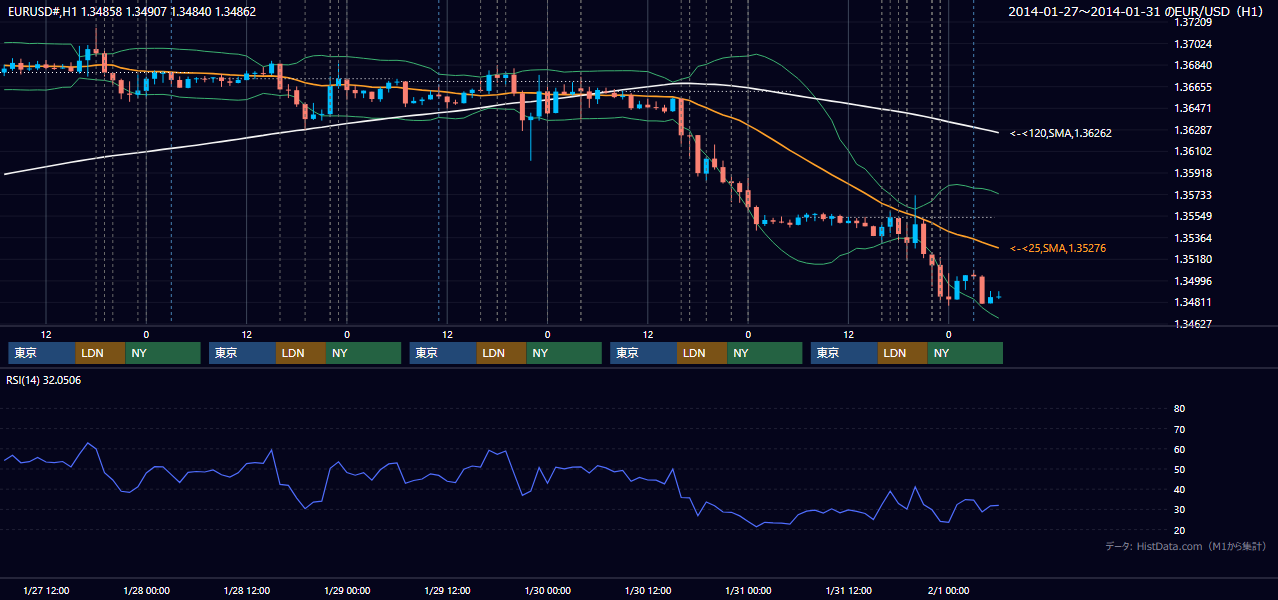The height and width of the screenshot is (600, 1278).
Task: Click RSI scale value 70
Action: pyautogui.click(x=1179, y=429)
